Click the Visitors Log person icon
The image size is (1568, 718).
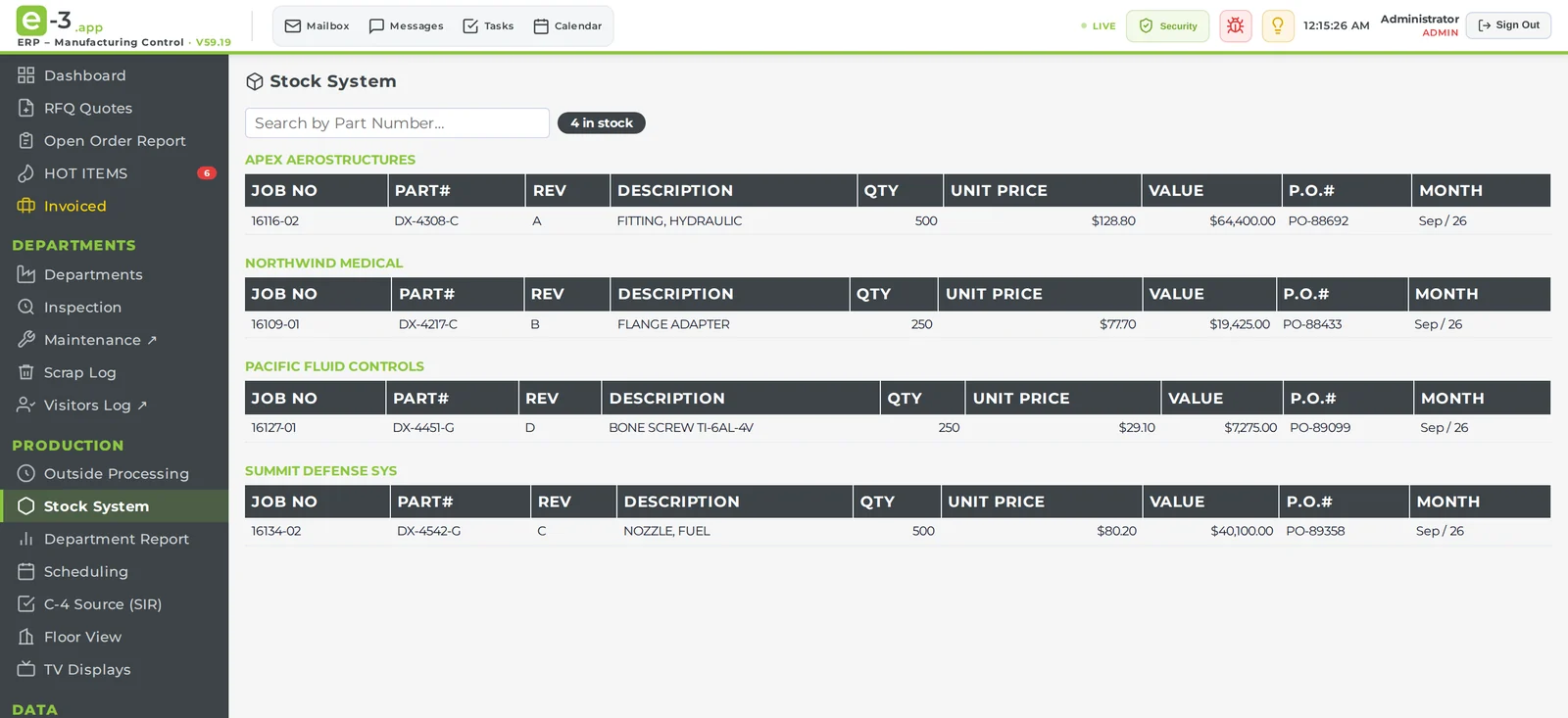click(x=26, y=405)
